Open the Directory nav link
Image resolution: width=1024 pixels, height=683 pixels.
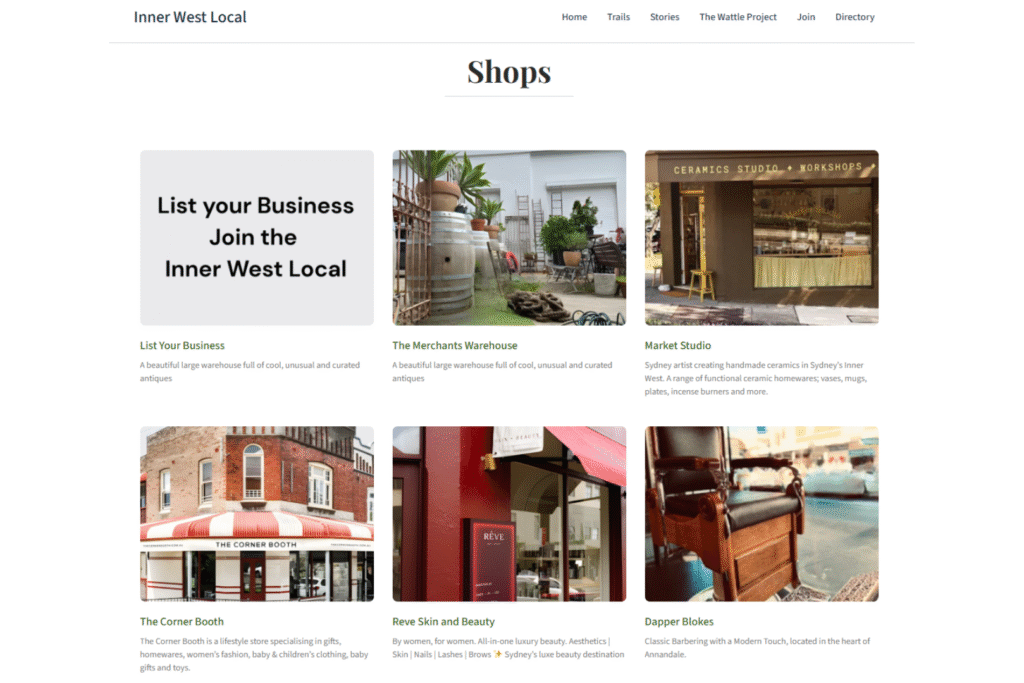click(x=854, y=17)
